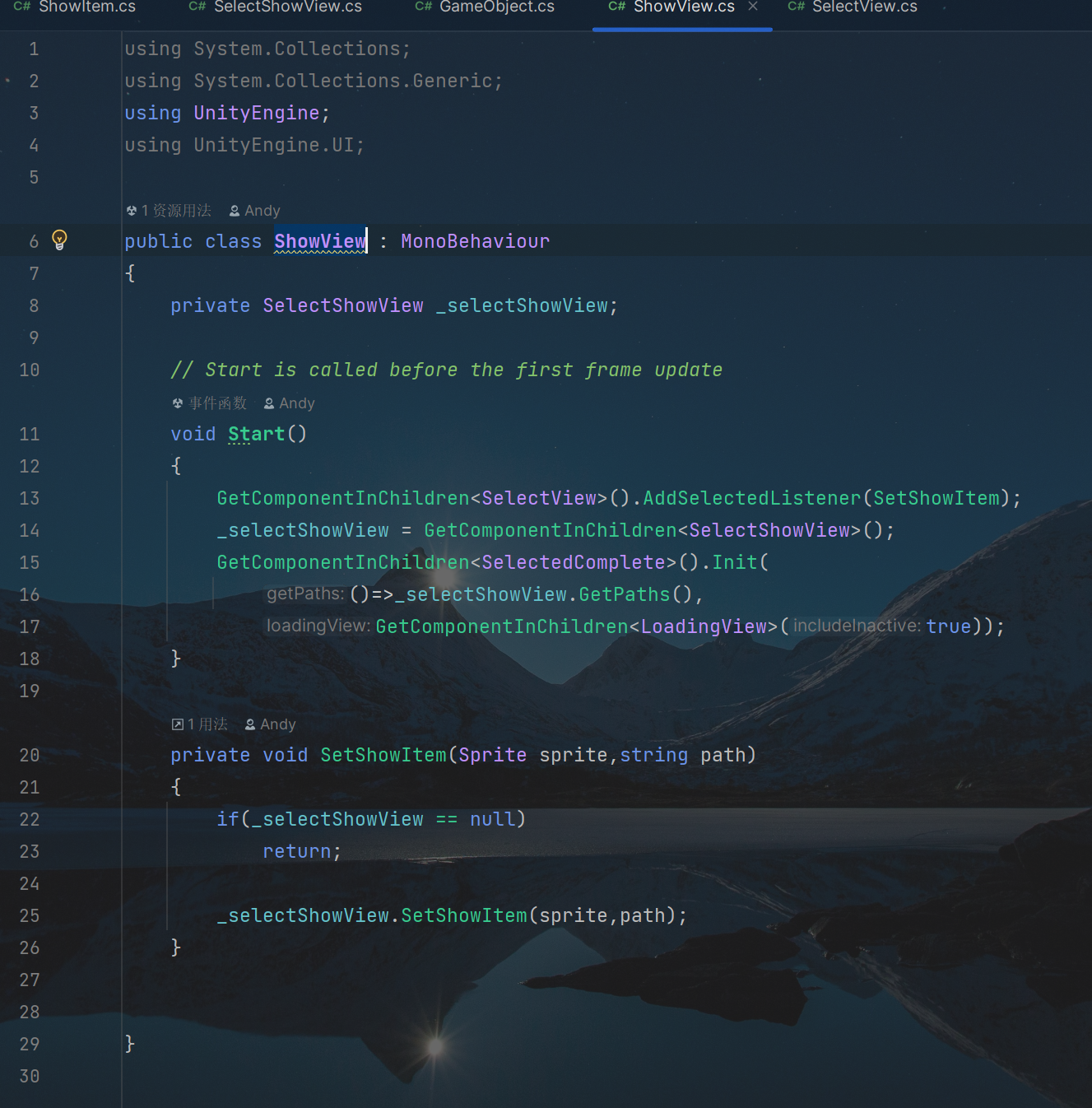The height and width of the screenshot is (1108, 1092).
Task: Click _selectShowView field declaration on line 8
Action: click(x=522, y=305)
